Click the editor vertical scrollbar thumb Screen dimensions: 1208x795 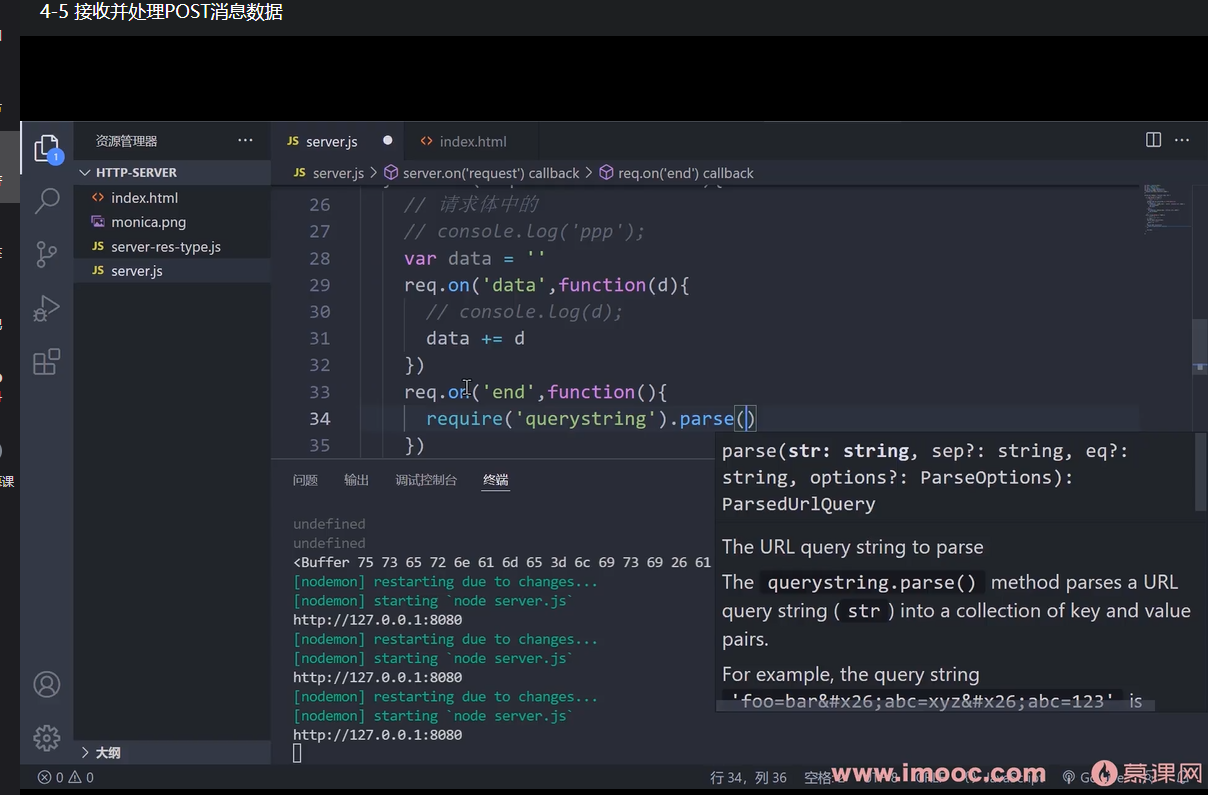1199,339
